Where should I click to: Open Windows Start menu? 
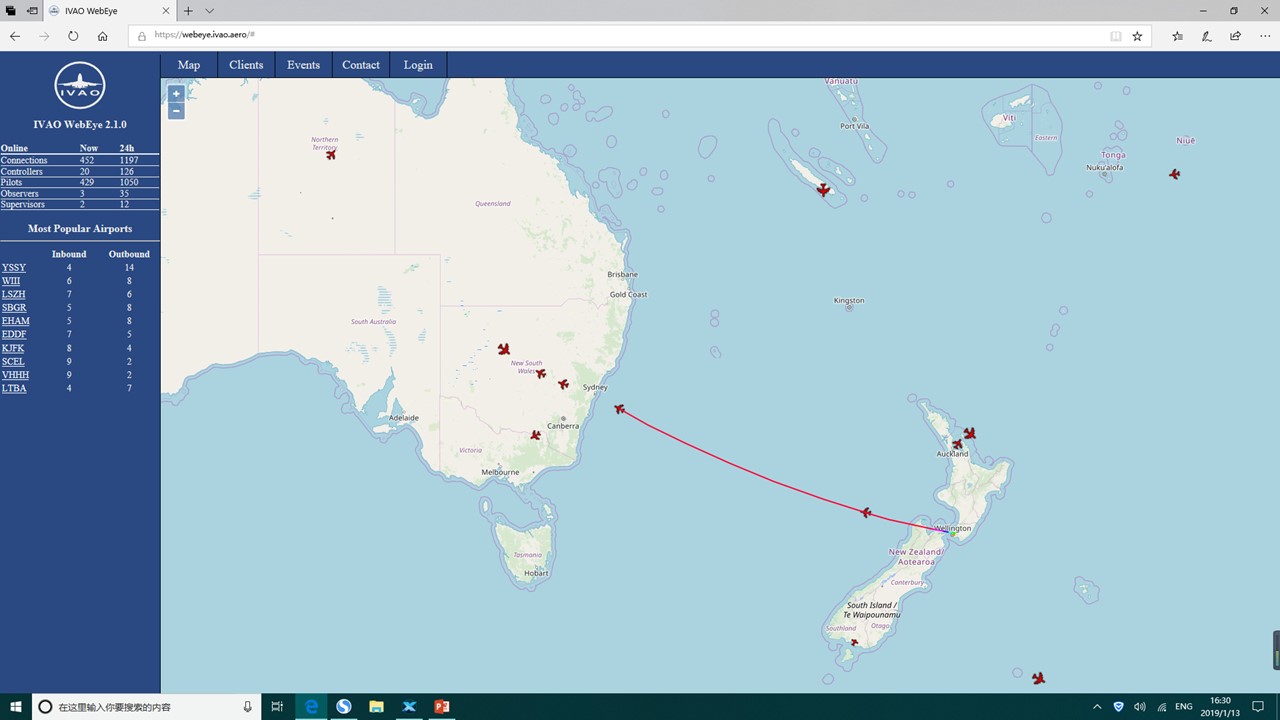pos(16,706)
